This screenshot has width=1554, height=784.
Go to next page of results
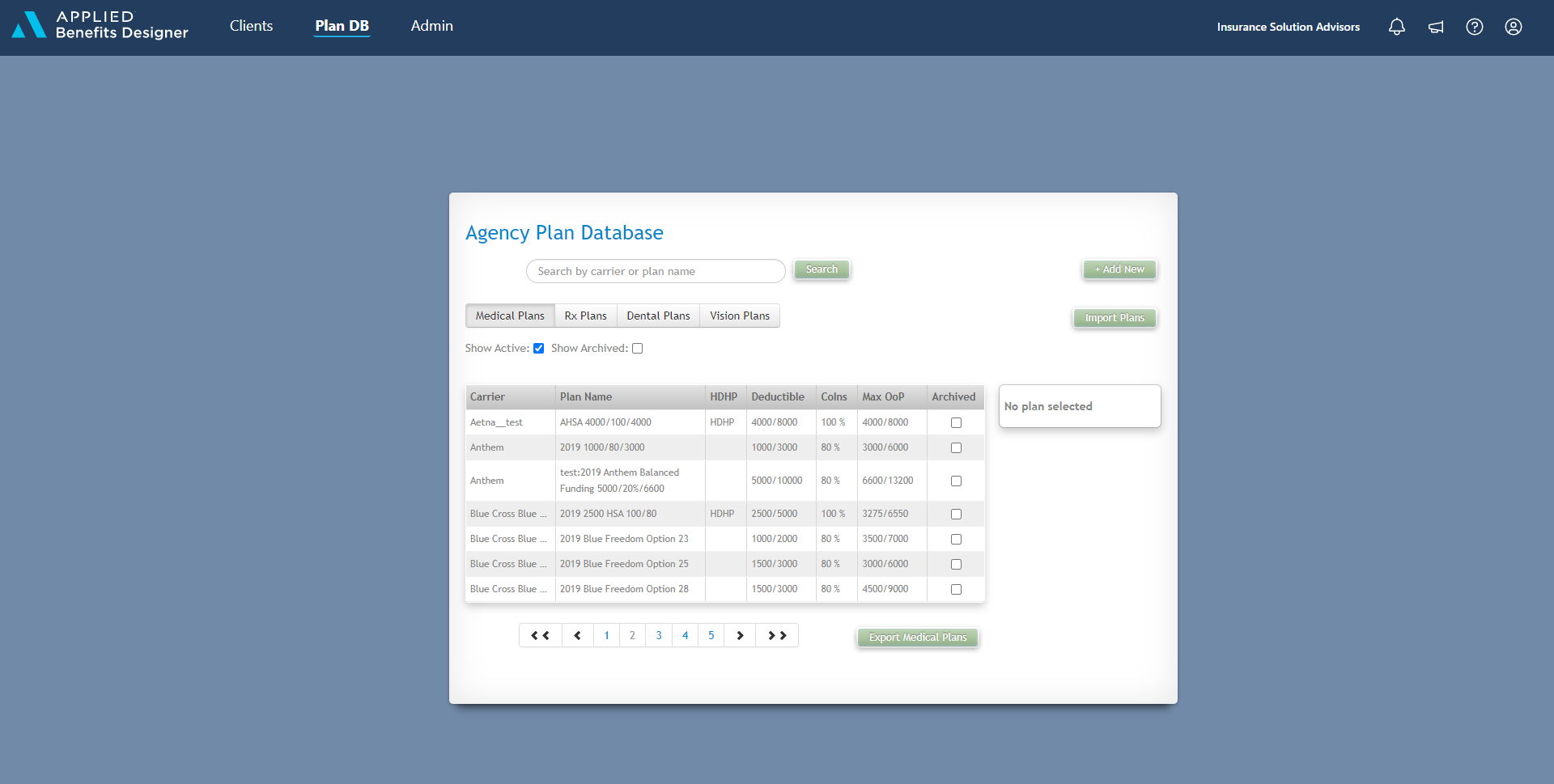click(x=740, y=635)
